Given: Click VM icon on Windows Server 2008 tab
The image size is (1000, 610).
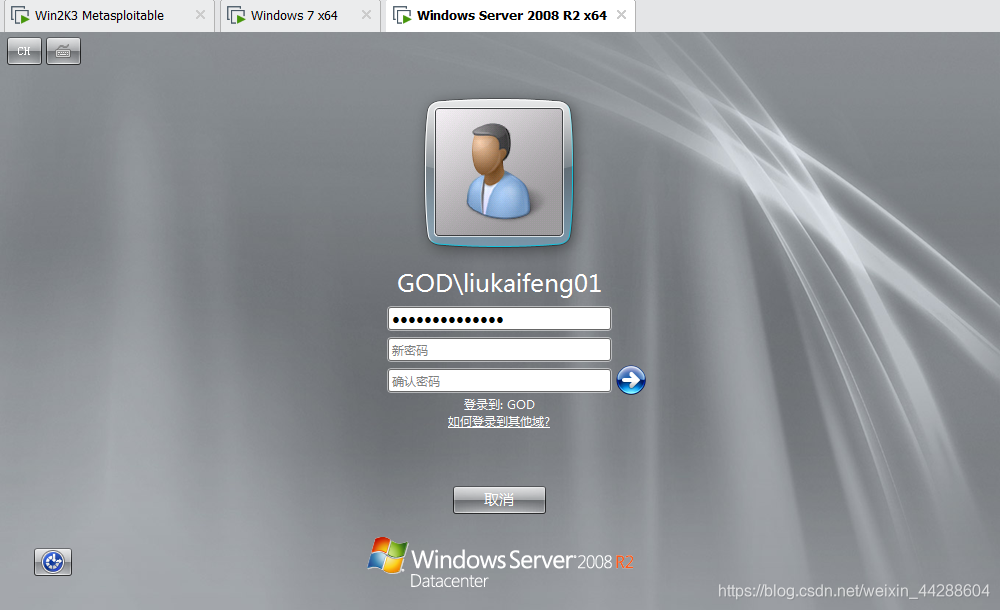Looking at the screenshot, I should point(402,15).
